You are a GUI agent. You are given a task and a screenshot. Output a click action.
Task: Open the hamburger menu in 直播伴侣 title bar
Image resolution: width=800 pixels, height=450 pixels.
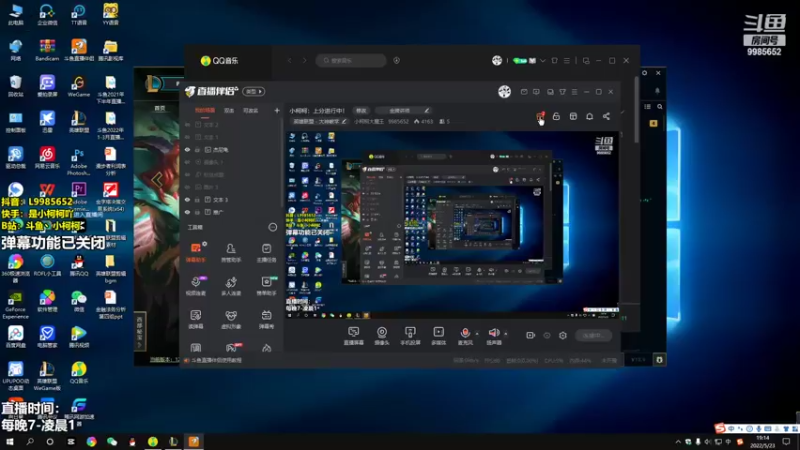(574, 92)
